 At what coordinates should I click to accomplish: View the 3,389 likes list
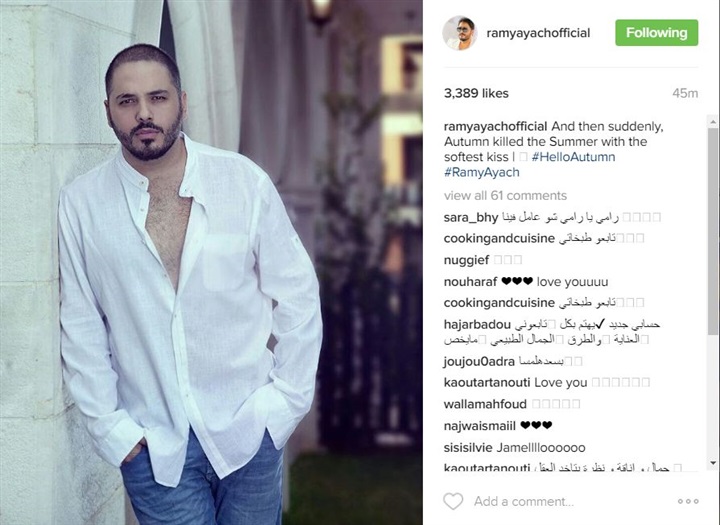tap(476, 93)
